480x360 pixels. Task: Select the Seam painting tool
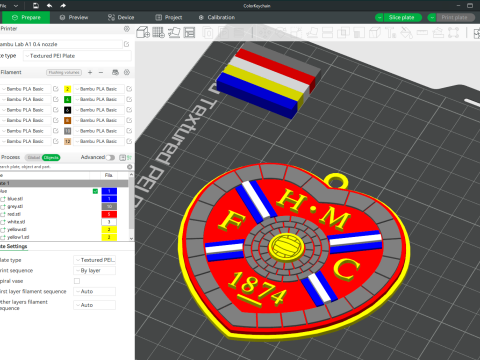pos(375,33)
